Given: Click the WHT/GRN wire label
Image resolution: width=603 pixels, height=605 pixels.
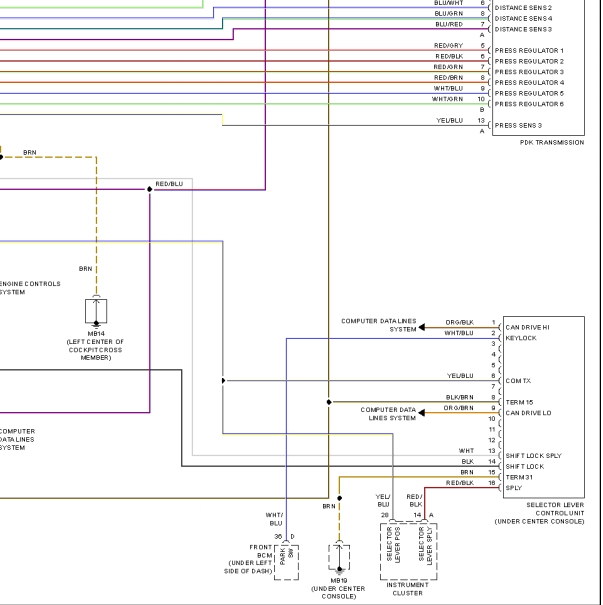Looking at the screenshot, I should click(x=448, y=99).
